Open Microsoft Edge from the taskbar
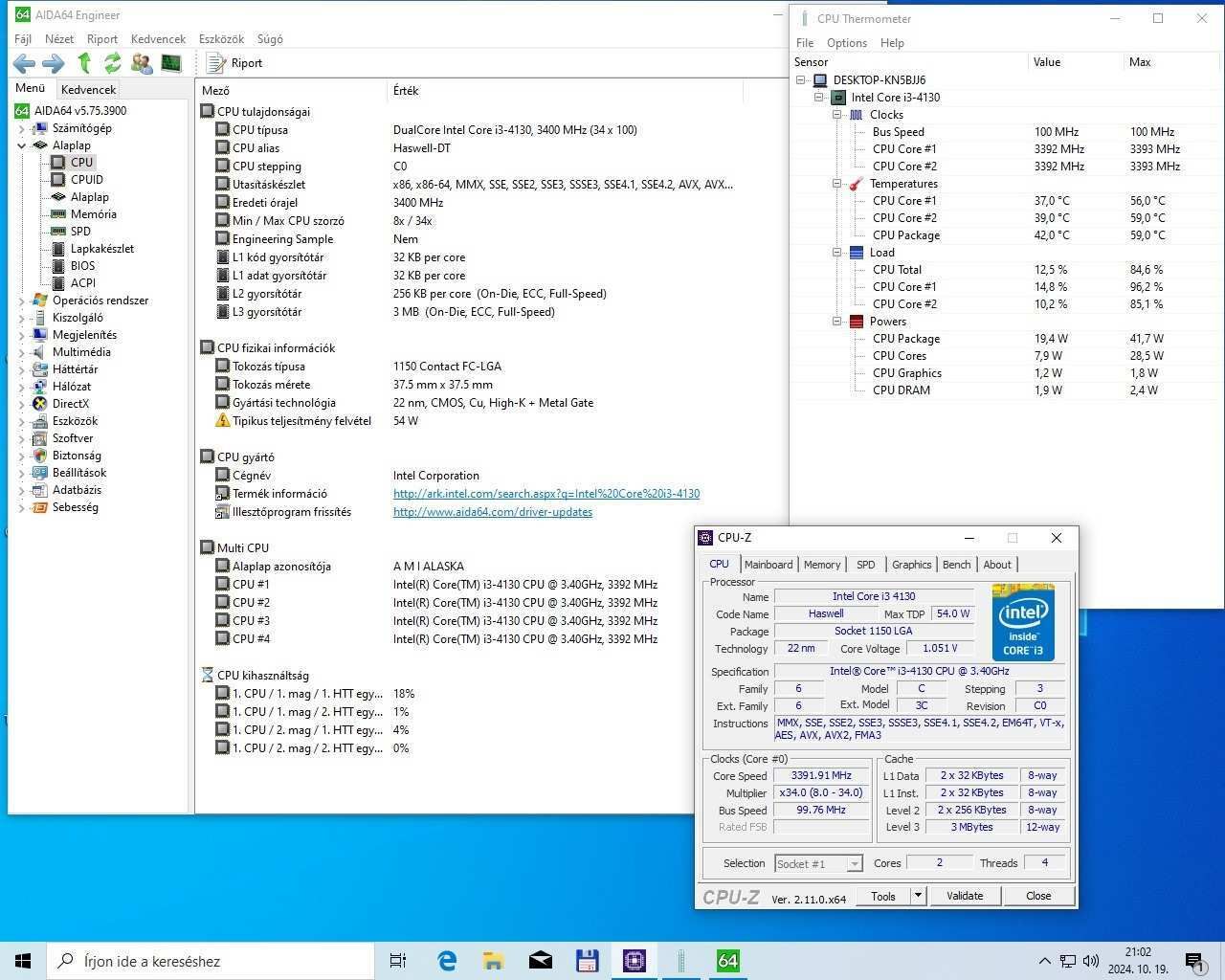 [446, 961]
